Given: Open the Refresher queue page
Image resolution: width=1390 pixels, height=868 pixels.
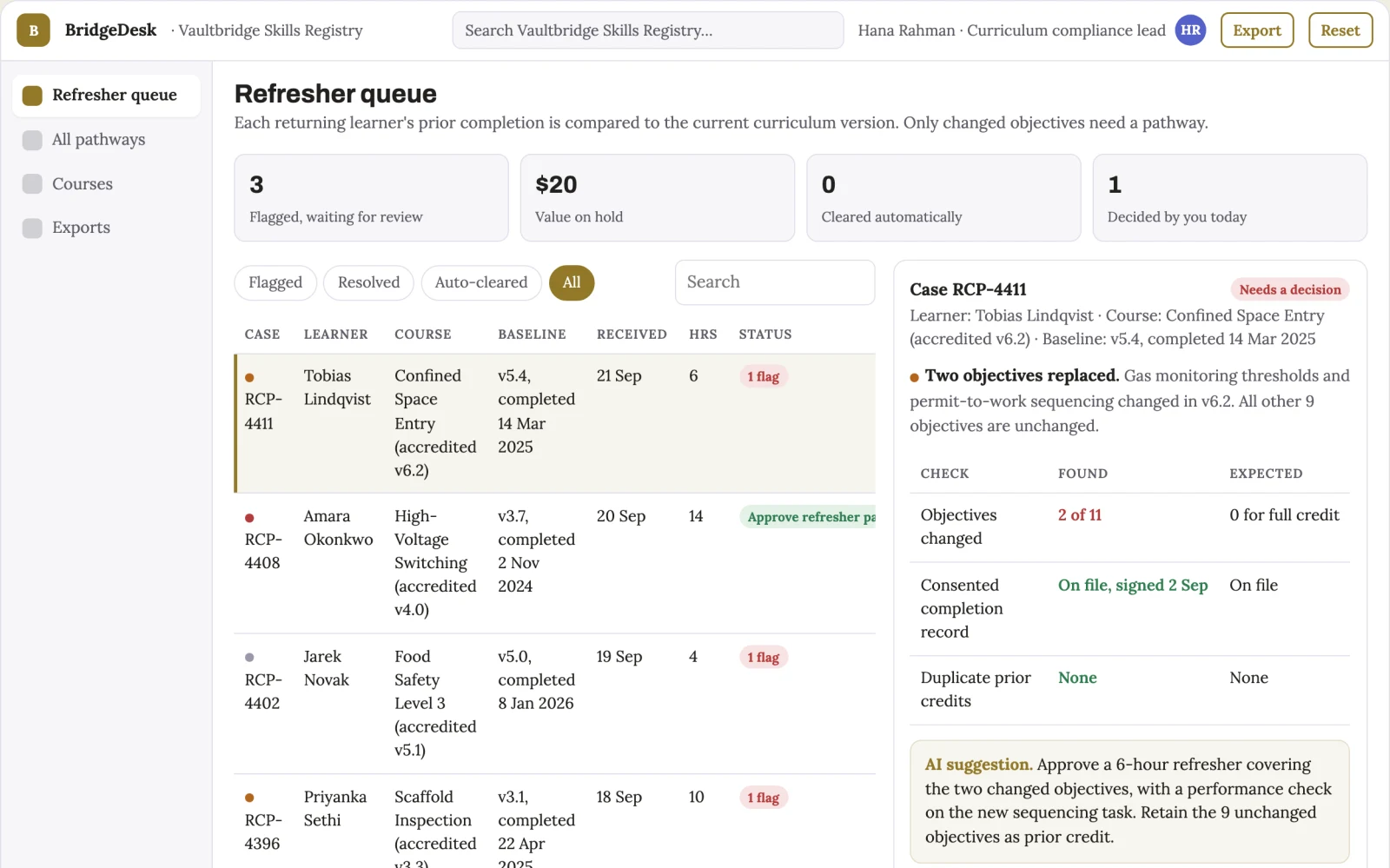Looking at the screenshot, I should [106, 96].
